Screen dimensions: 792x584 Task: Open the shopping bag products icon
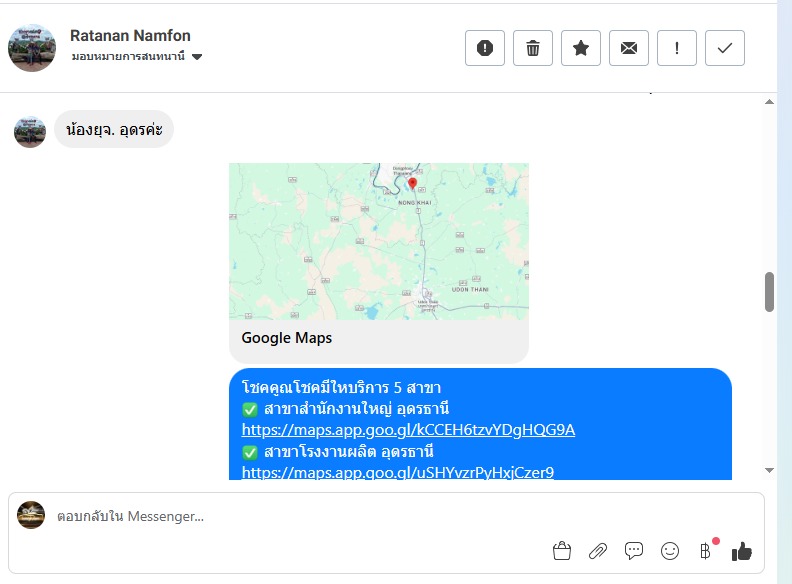pos(562,551)
